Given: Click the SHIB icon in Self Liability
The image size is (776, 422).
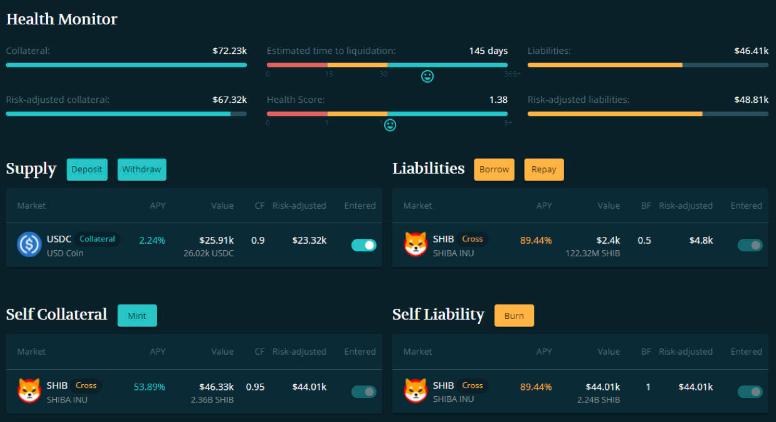Looking at the screenshot, I should [415, 390].
